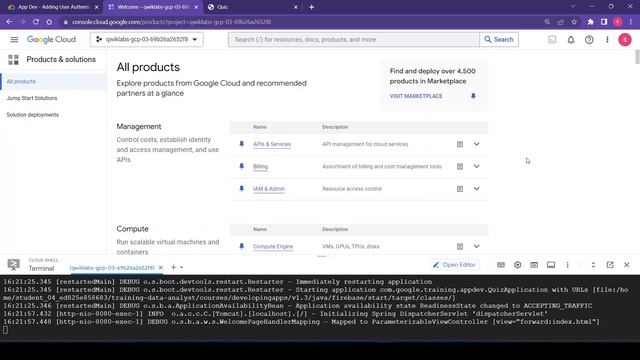Open the user account avatar
This screenshot has width=640, height=360.
point(624,40)
